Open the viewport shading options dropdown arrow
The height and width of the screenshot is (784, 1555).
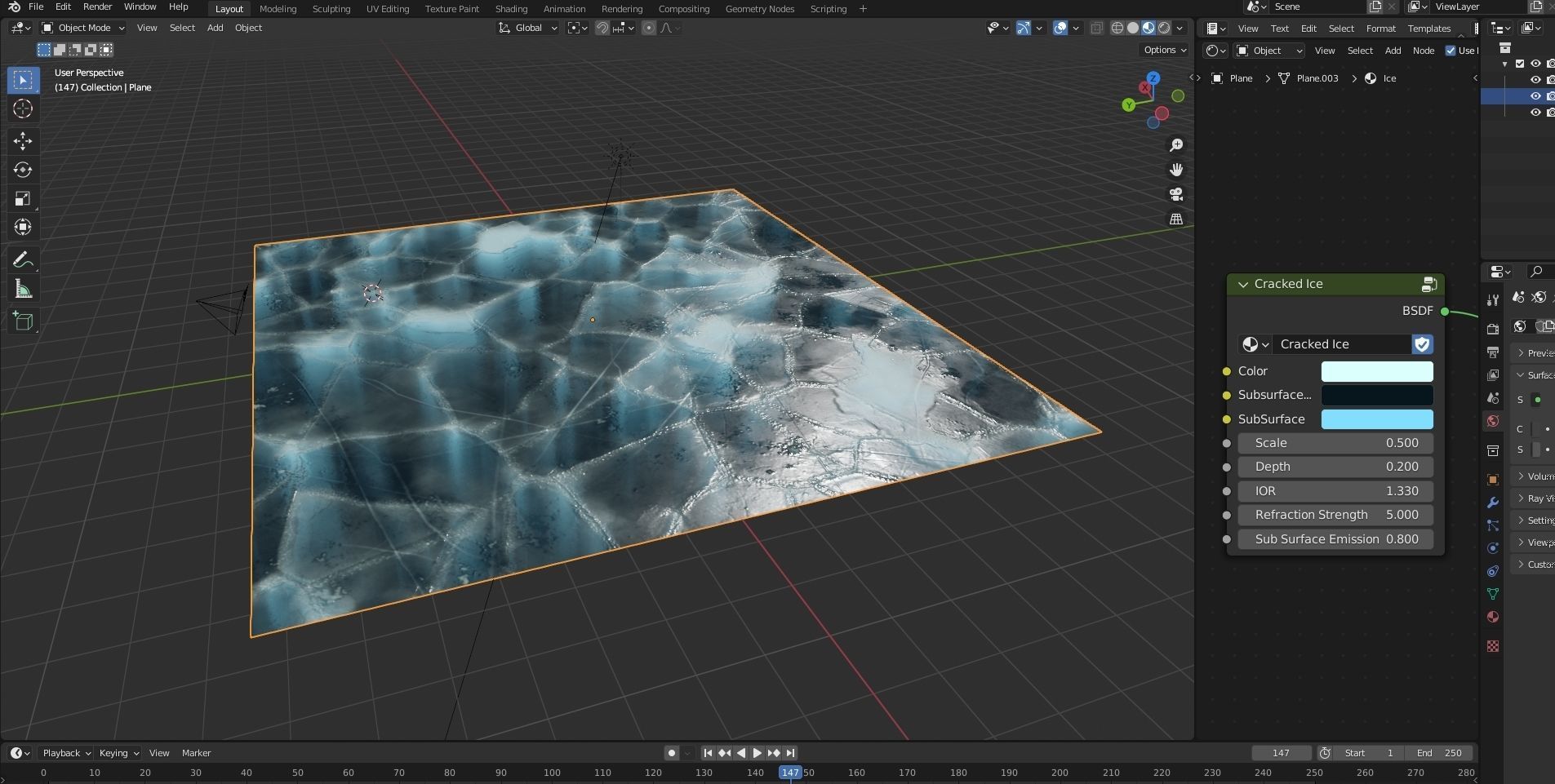(1181, 28)
